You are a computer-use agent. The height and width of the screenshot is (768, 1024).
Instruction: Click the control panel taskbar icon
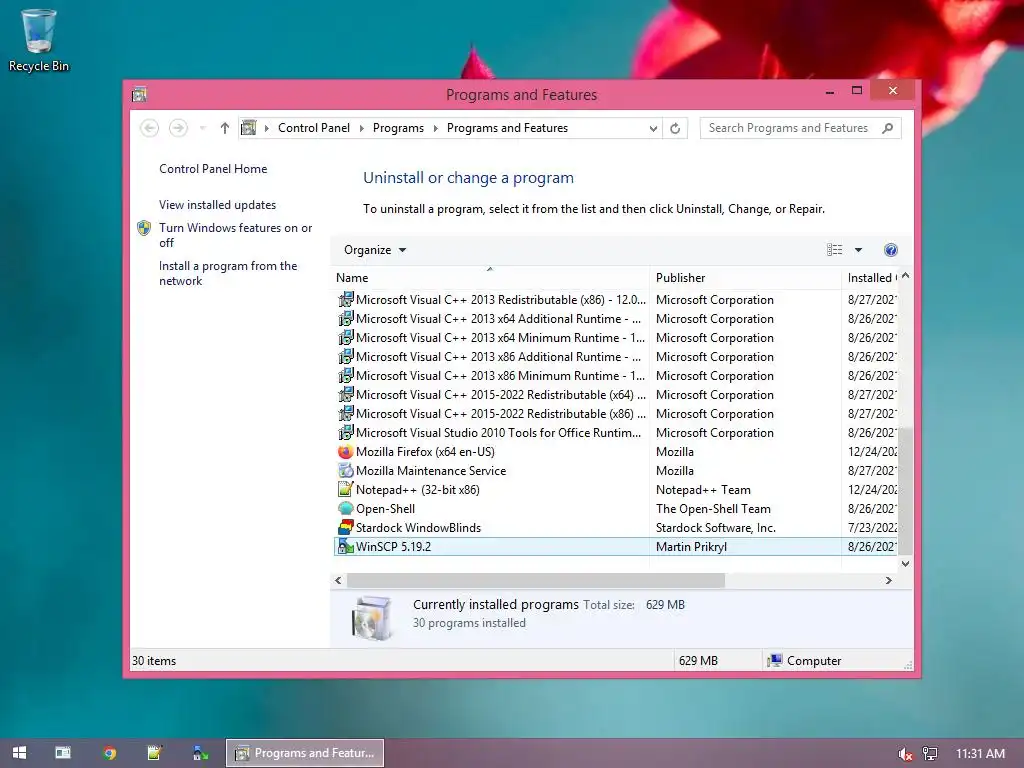tap(63, 753)
